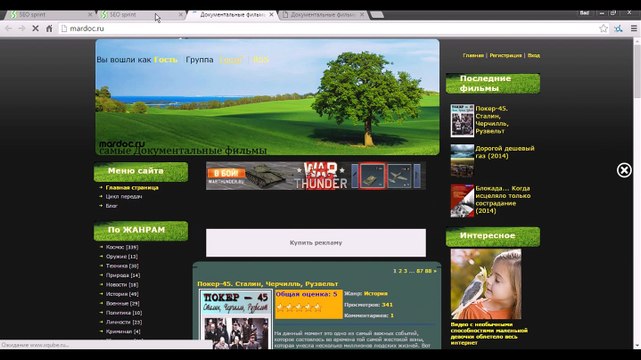Close the active Документальные фильмы tab
The height and width of the screenshot is (360, 641).
271,15
